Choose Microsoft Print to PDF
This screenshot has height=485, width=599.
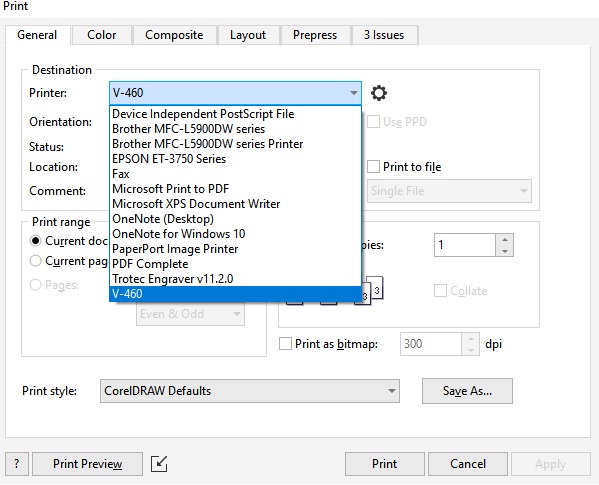click(235, 189)
